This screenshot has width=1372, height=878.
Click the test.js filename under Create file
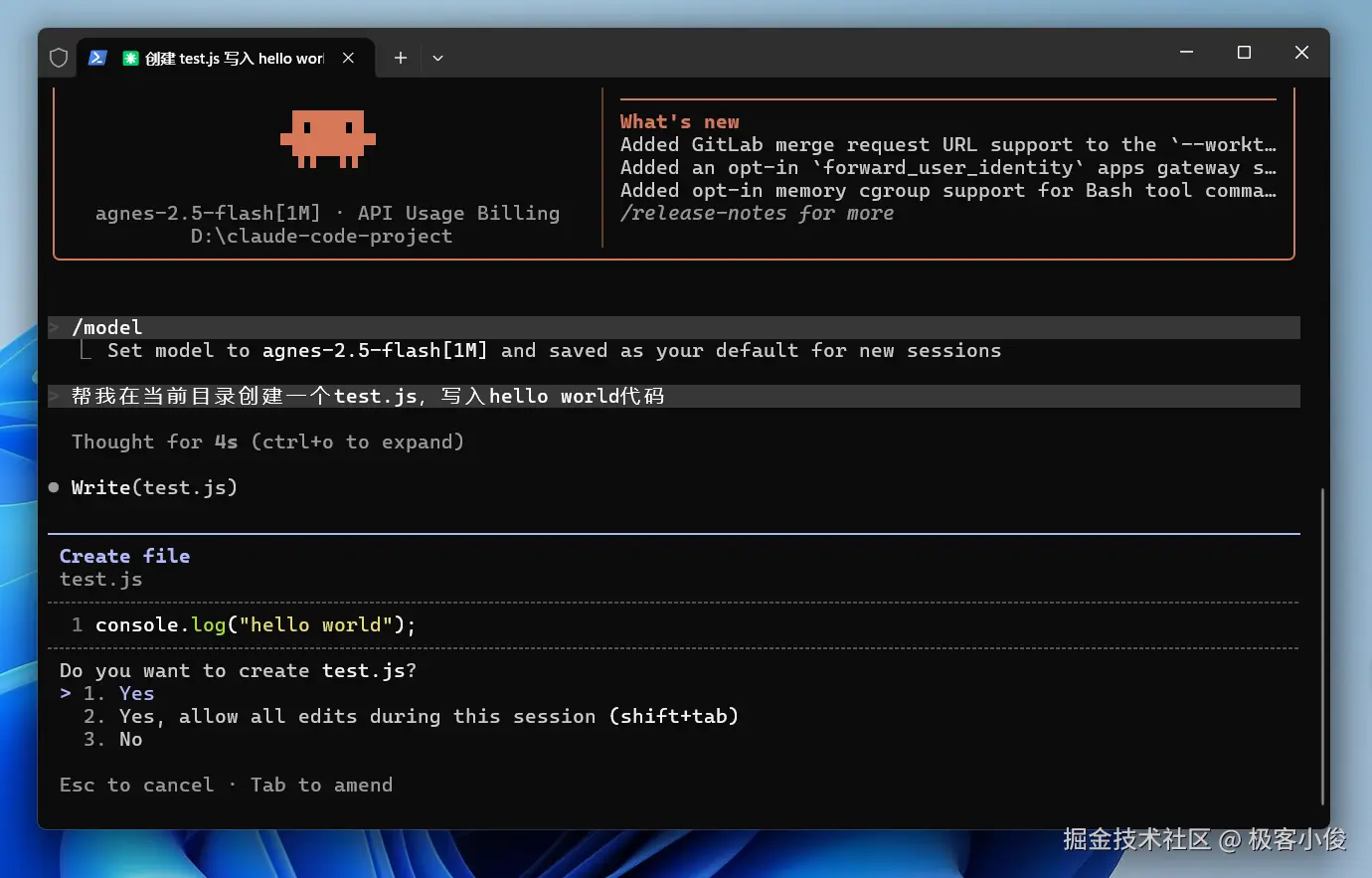100,579
